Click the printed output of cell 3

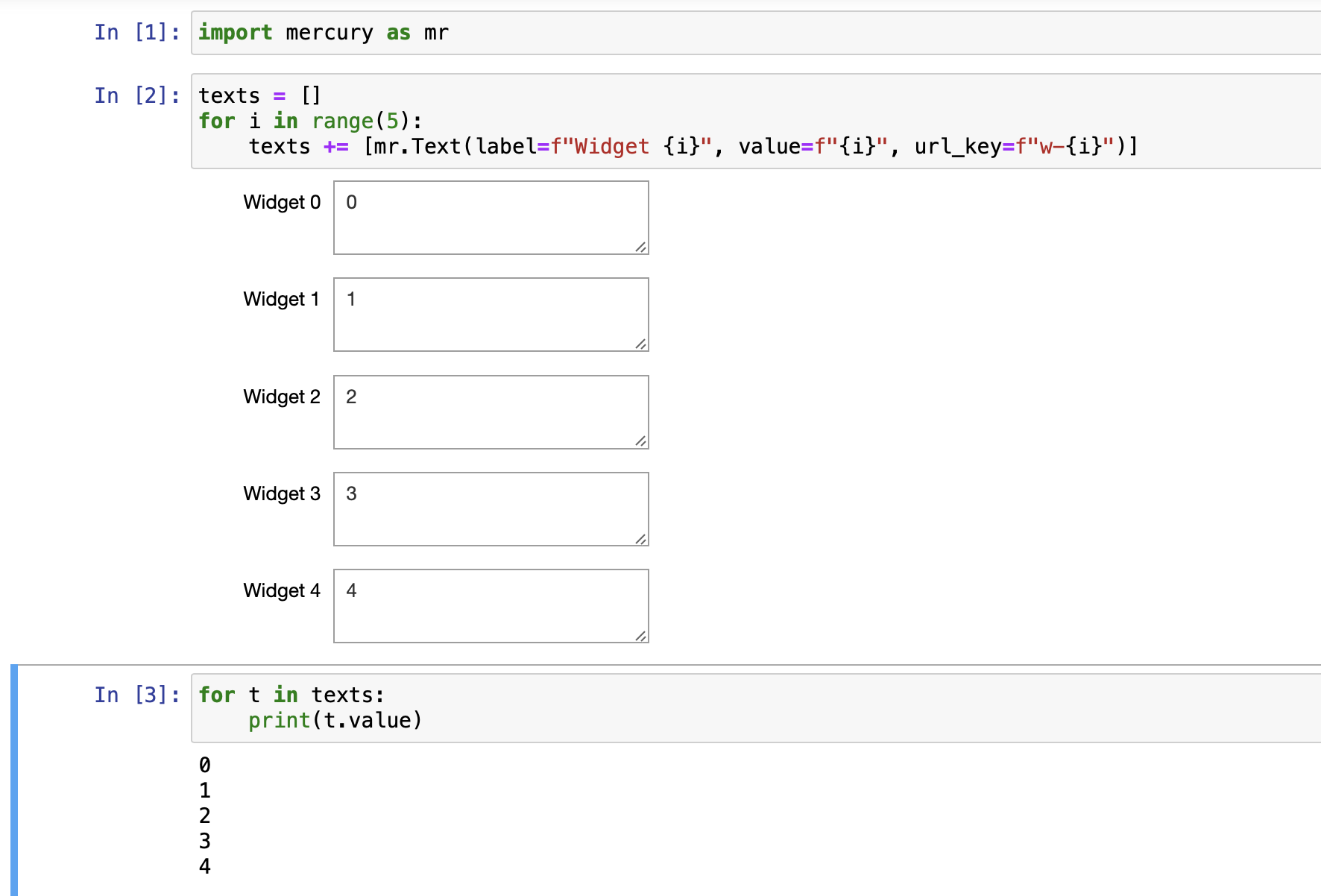click(x=204, y=815)
